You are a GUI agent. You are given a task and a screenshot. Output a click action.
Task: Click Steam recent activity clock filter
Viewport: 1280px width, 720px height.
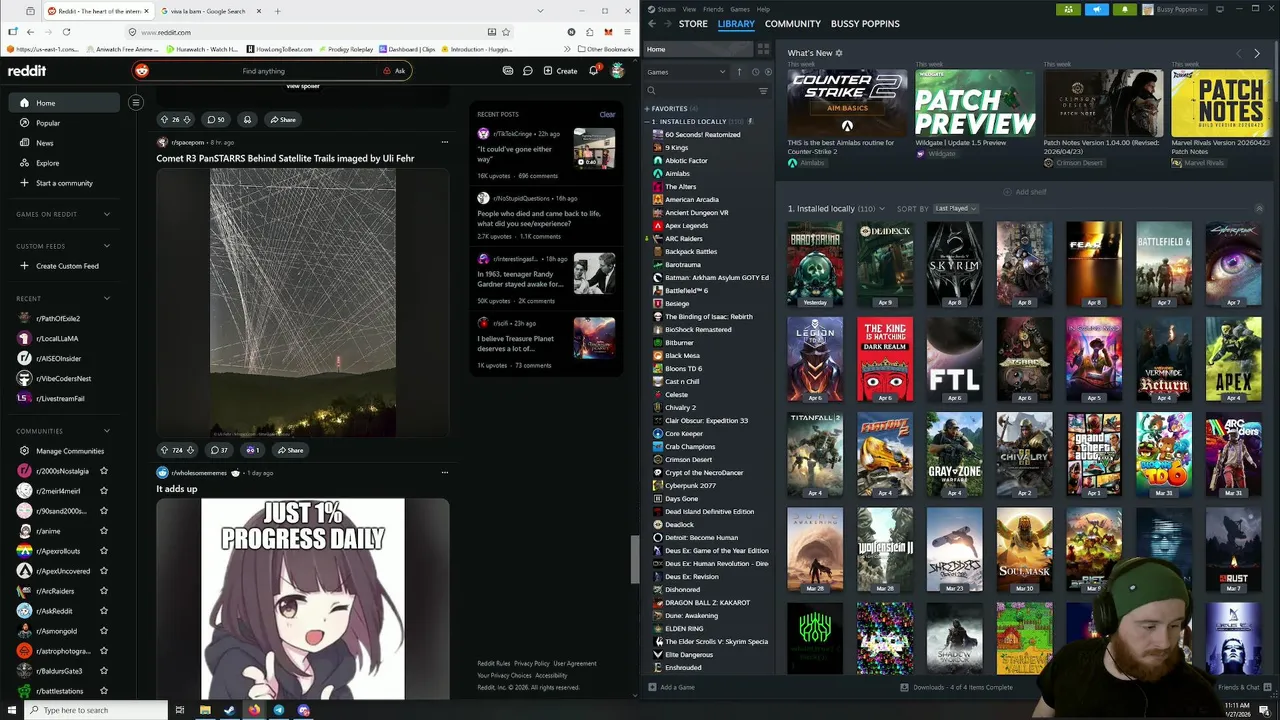pyautogui.click(x=755, y=72)
